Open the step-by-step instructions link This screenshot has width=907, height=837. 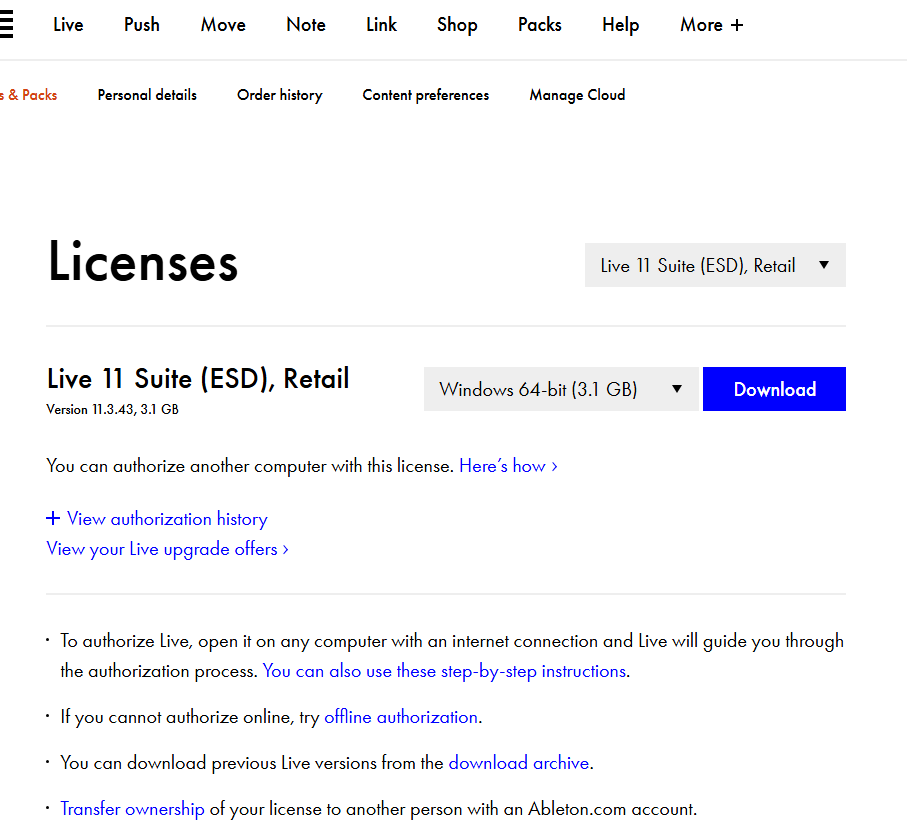(x=444, y=670)
